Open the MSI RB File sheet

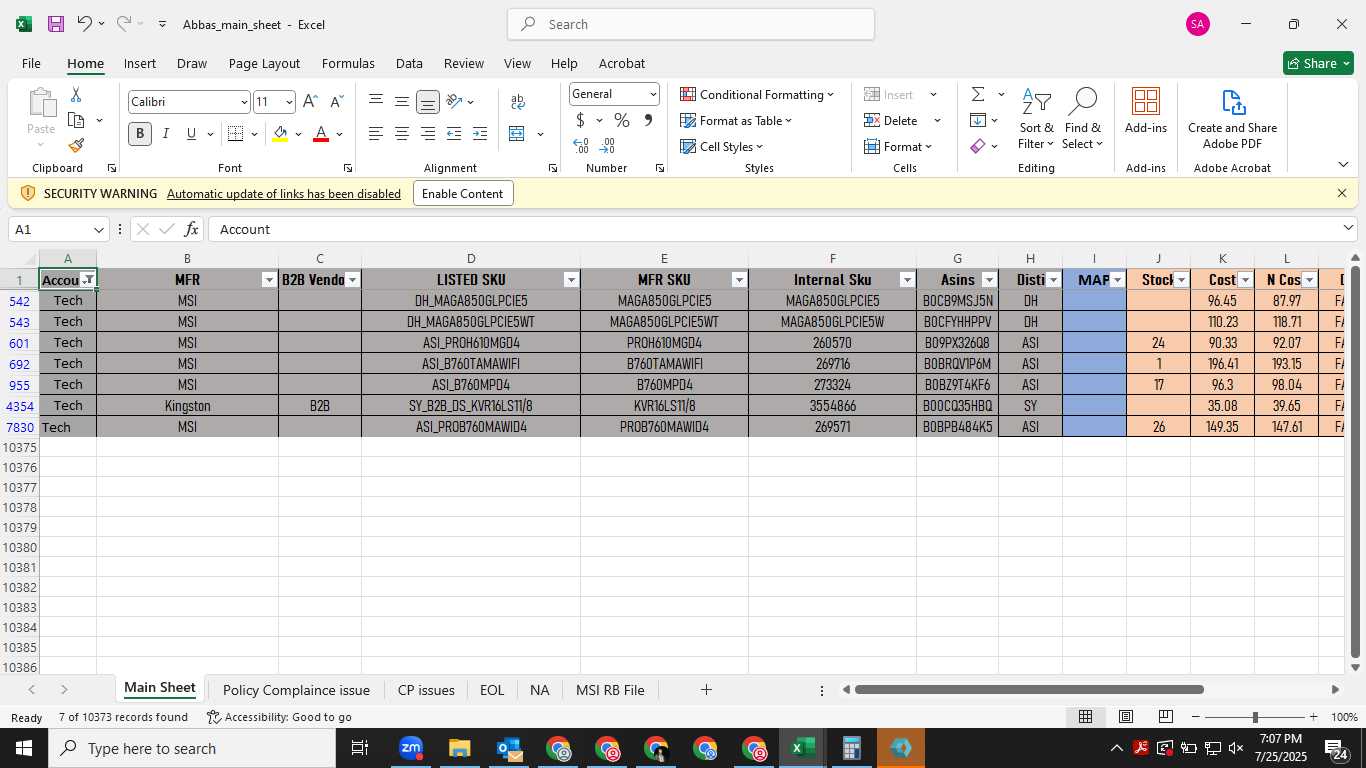(x=610, y=690)
